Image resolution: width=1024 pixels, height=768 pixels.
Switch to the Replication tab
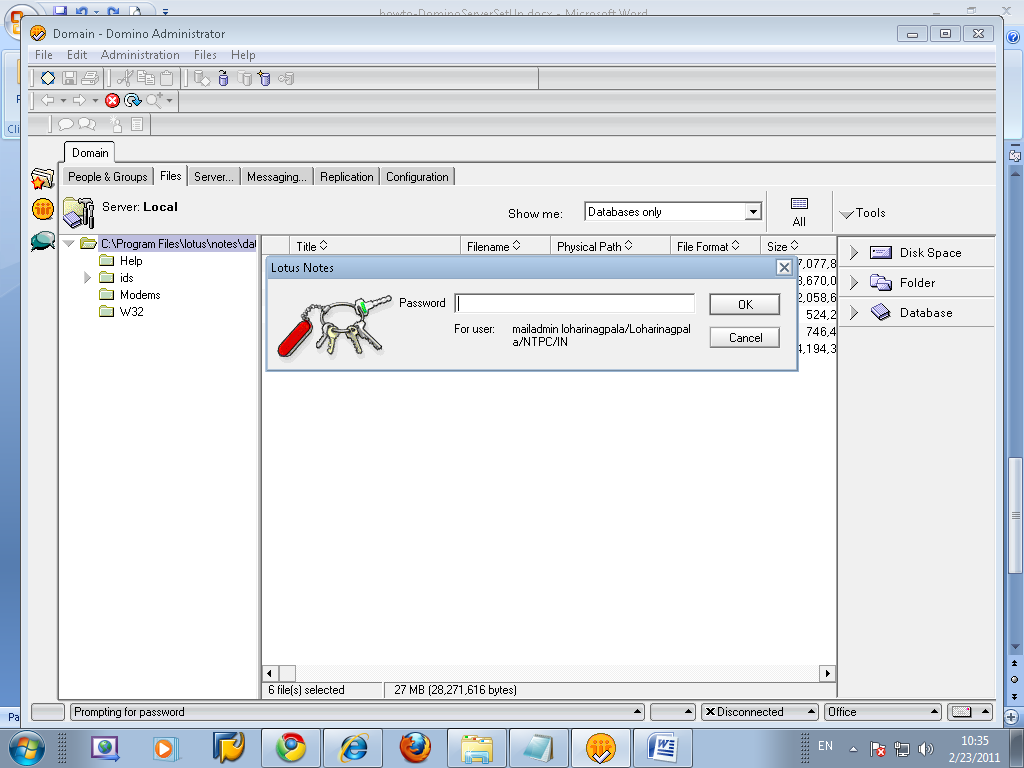click(x=347, y=177)
